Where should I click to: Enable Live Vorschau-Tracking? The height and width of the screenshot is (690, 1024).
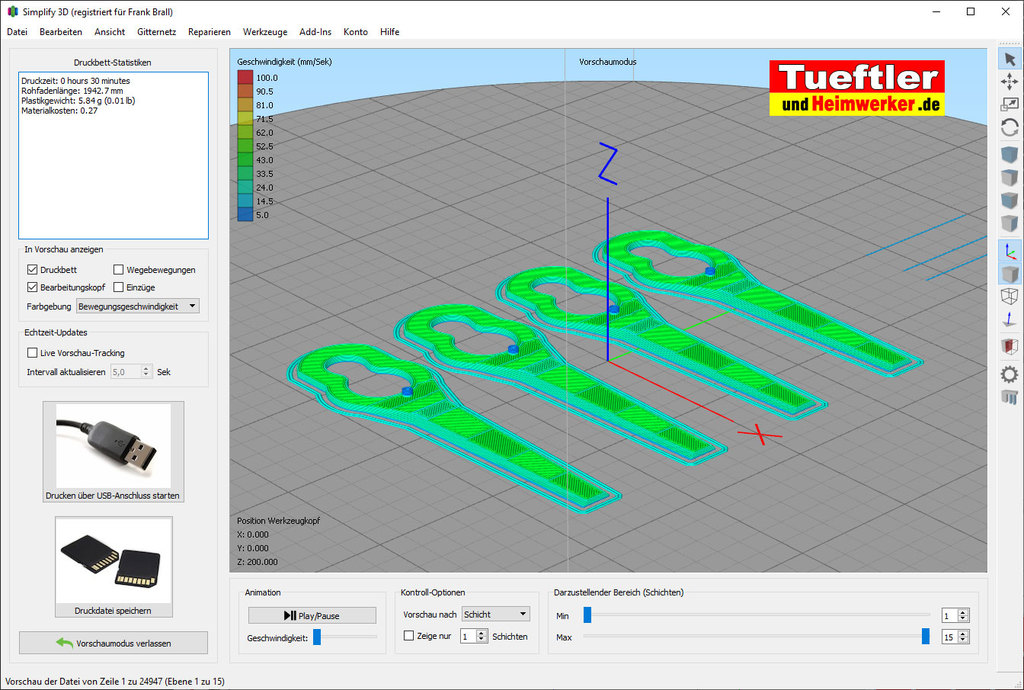pos(33,353)
